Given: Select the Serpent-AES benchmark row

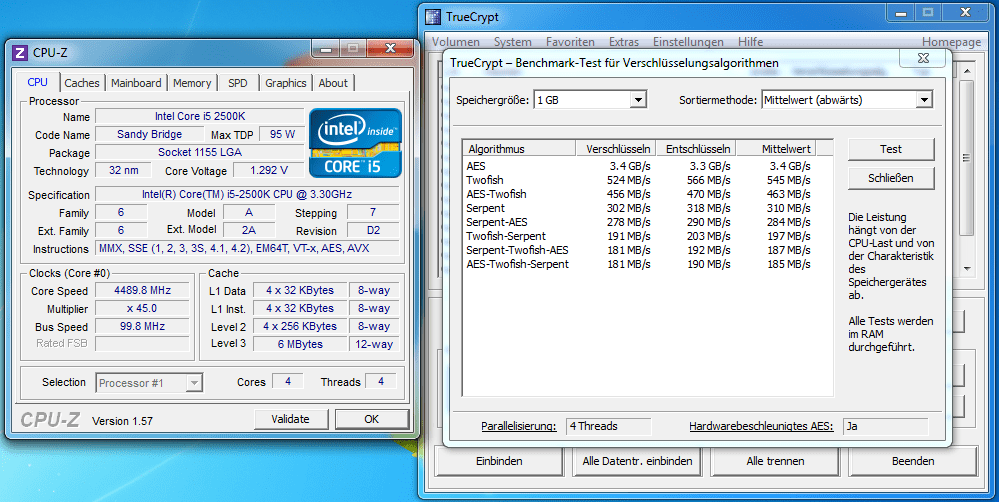Looking at the screenshot, I should tap(640, 222).
